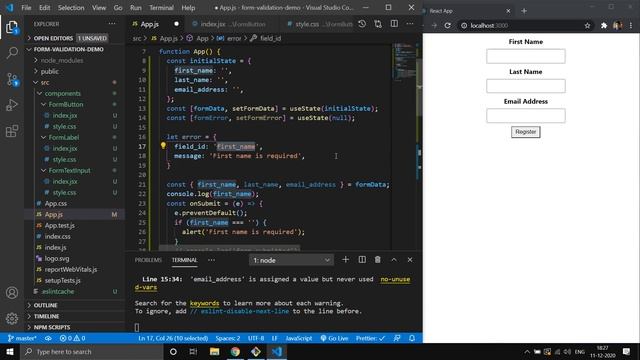Image resolution: width=640 pixels, height=360 pixels.
Task: Click JavaScript language mode in status bar
Action: [x=299, y=338]
